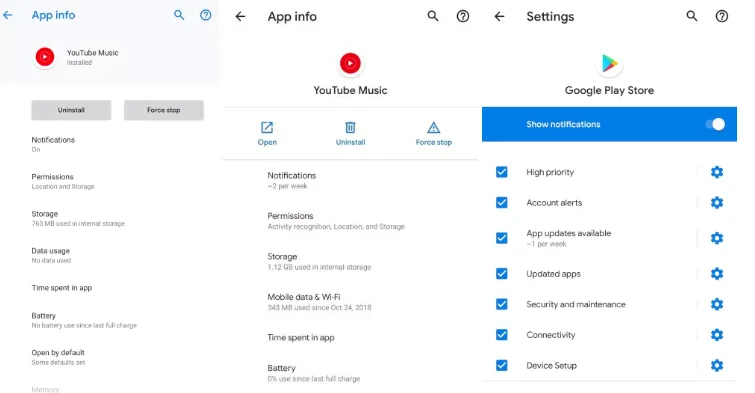Tap 'YouTube Music' title in middle screen
755x393 pixels.
350,90
